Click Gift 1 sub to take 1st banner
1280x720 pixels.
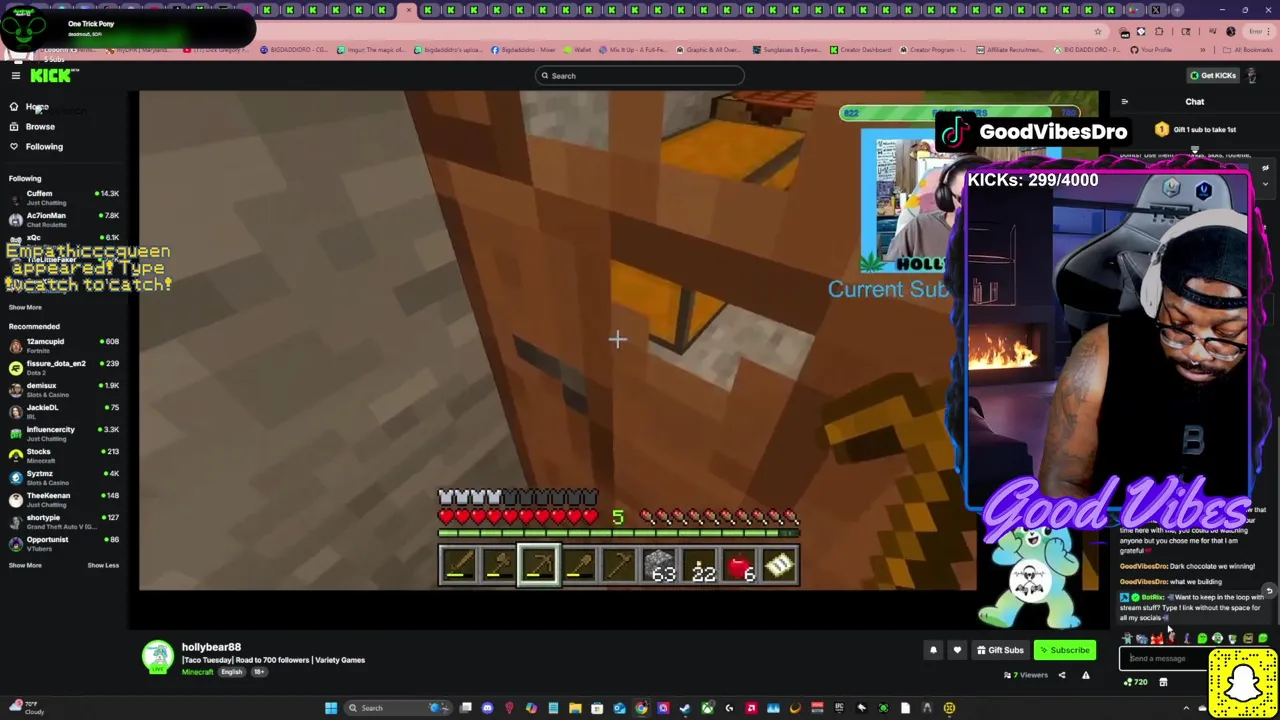tap(1195, 130)
